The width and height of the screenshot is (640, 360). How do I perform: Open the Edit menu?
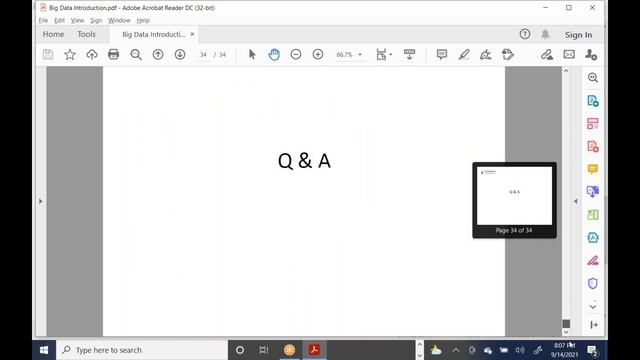click(x=60, y=20)
